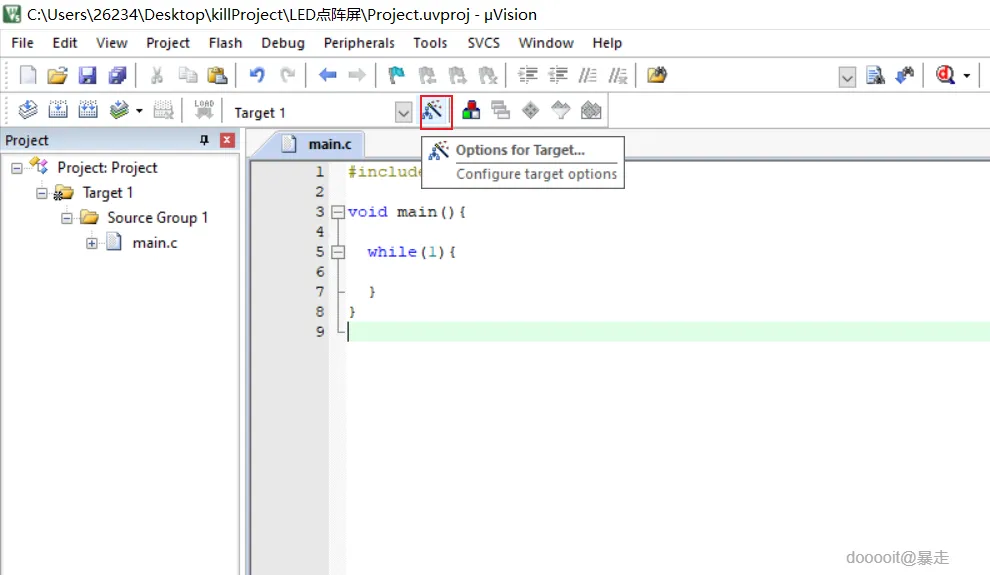Indent selected lines icon
Image resolution: width=990 pixels, height=575 pixels.
pyautogui.click(x=528, y=75)
